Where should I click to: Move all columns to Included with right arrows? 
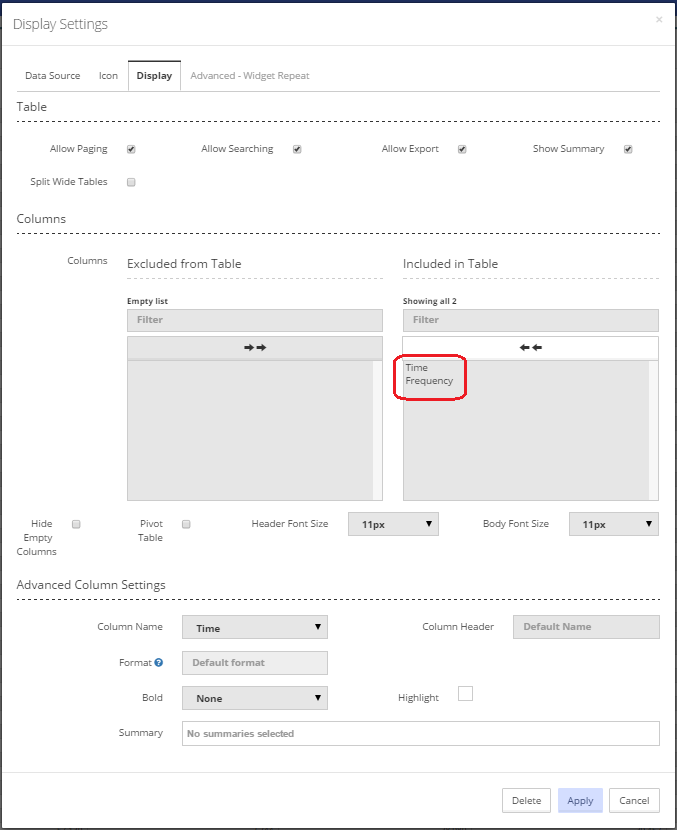coord(255,348)
